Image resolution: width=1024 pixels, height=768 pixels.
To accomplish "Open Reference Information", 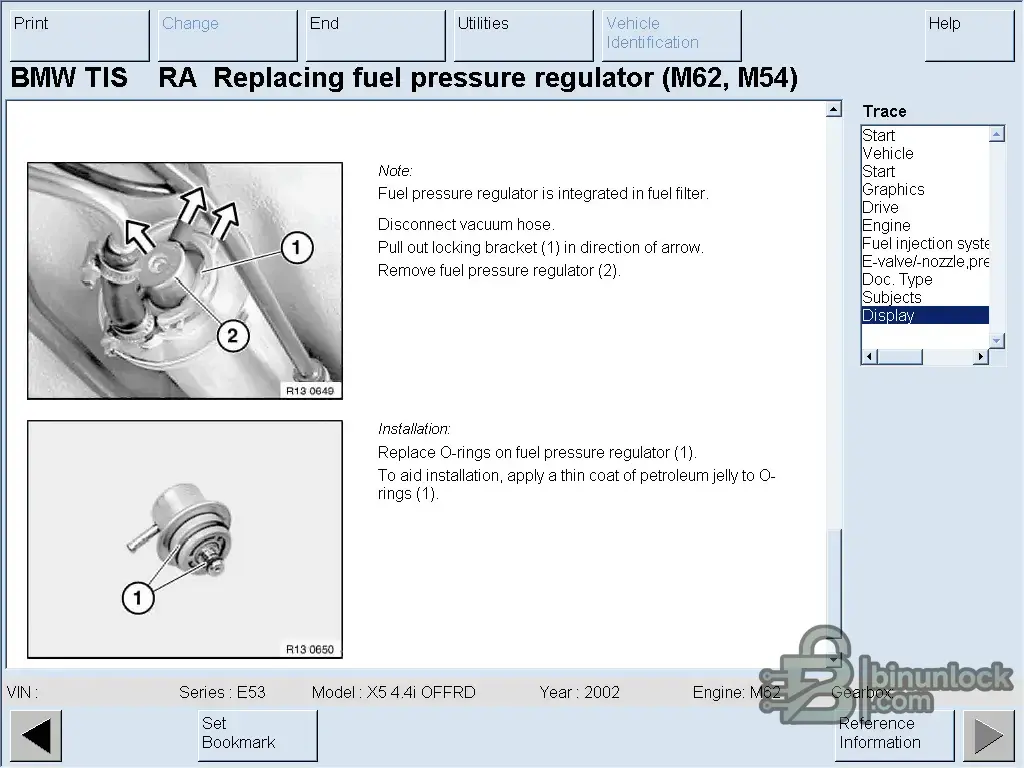I will pyautogui.click(x=895, y=736).
